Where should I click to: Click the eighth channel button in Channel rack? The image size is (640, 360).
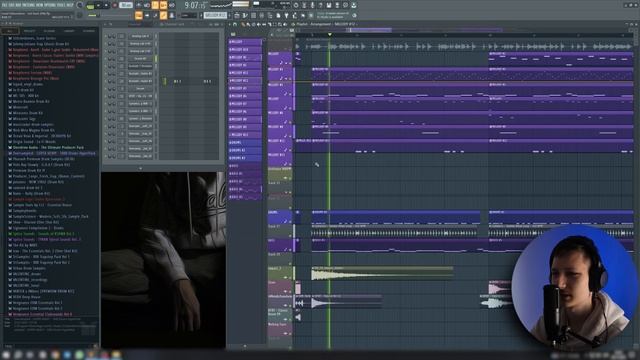(140, 89)
